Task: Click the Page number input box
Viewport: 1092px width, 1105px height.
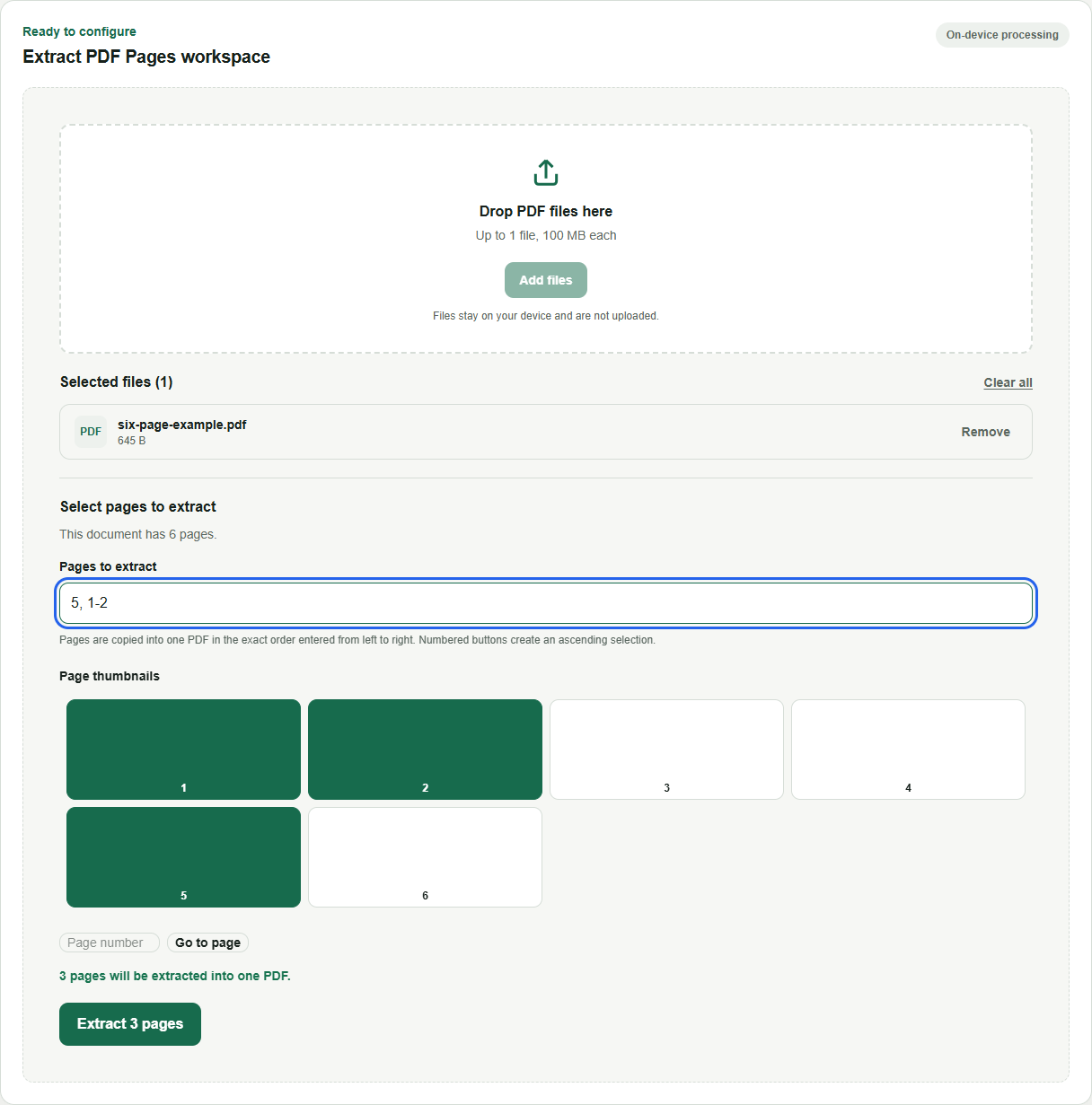Action: [x=110, y=943]
